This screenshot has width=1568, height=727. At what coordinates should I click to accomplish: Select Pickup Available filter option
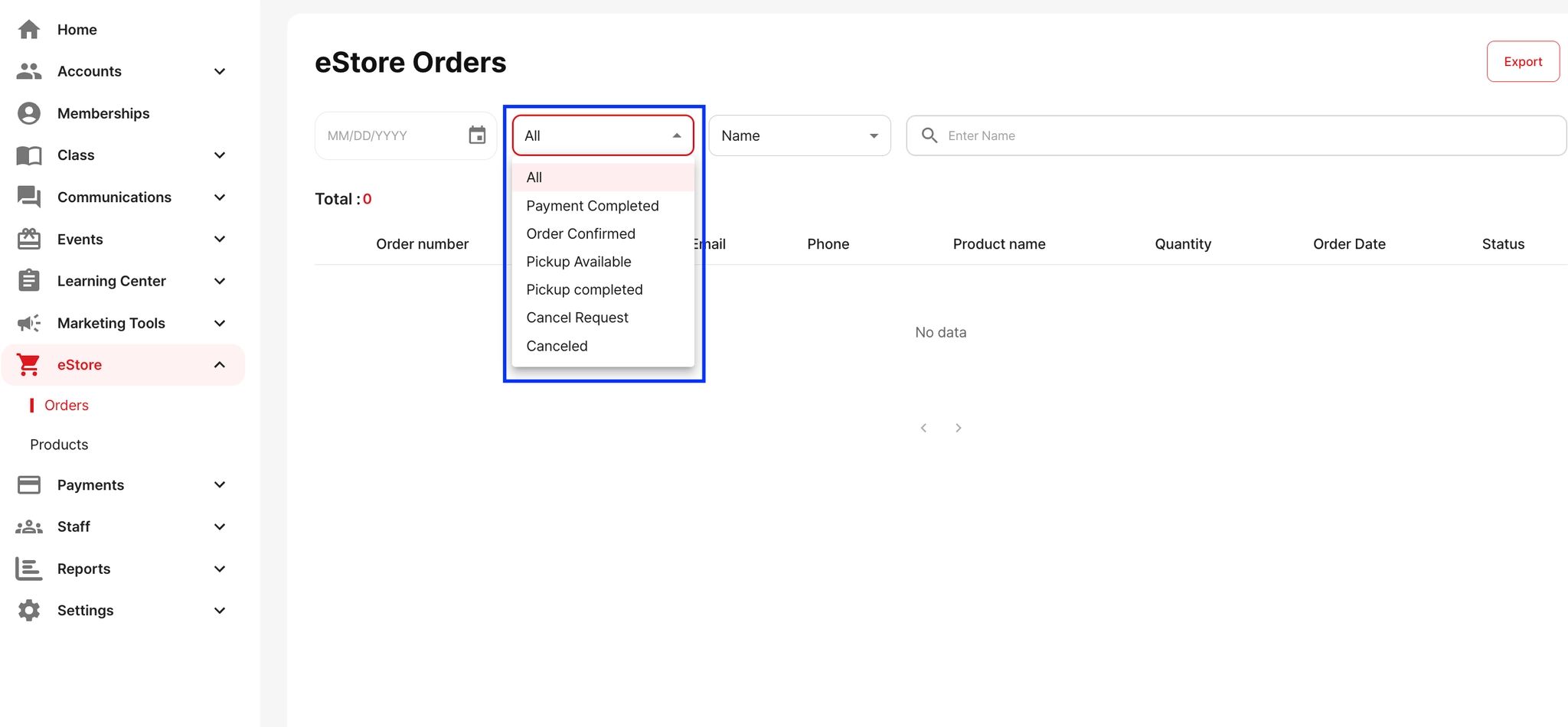pyautogui.click(x=578, y=262)
